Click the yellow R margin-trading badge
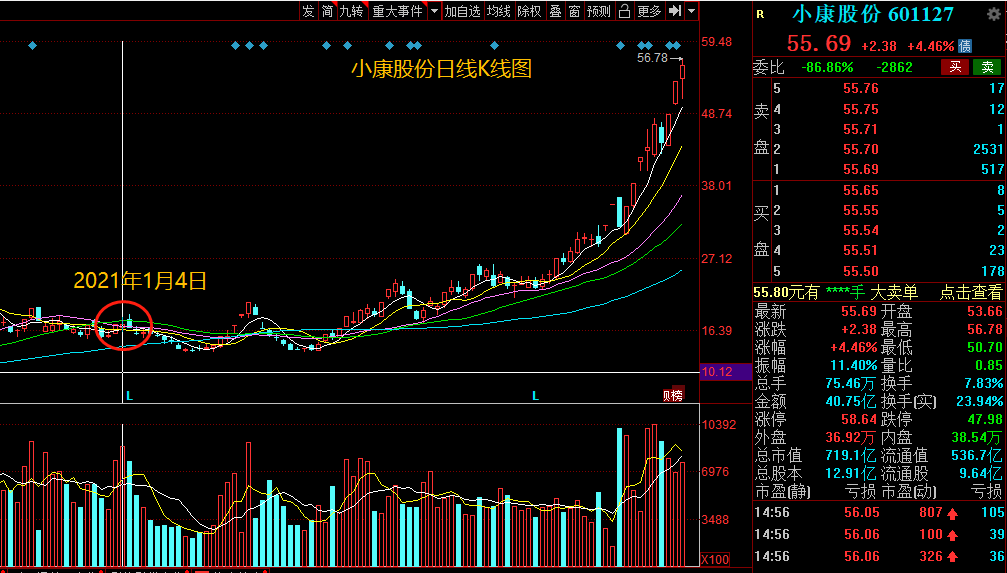Viewport: 1007px width, 573px height. pos(760,14)
